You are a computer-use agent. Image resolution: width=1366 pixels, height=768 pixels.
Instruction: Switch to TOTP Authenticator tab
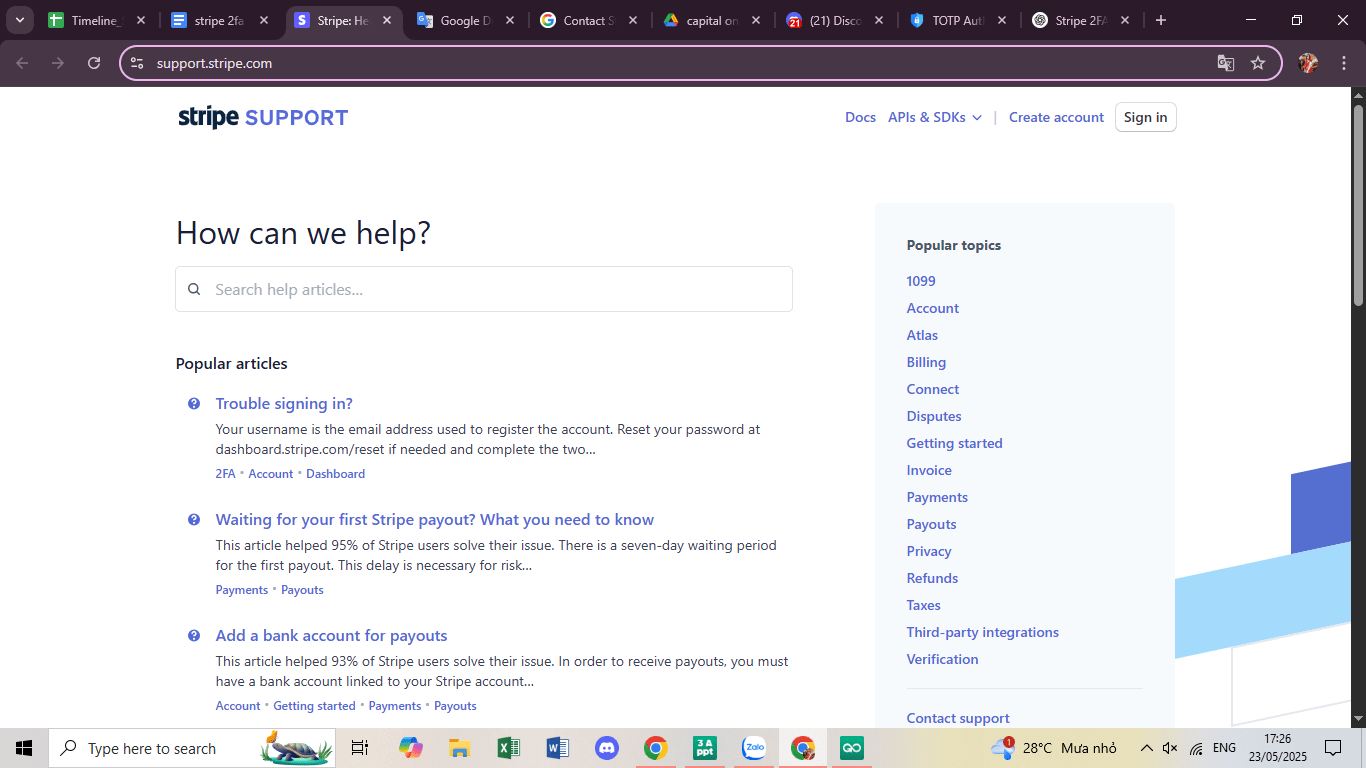click(958, 20)
